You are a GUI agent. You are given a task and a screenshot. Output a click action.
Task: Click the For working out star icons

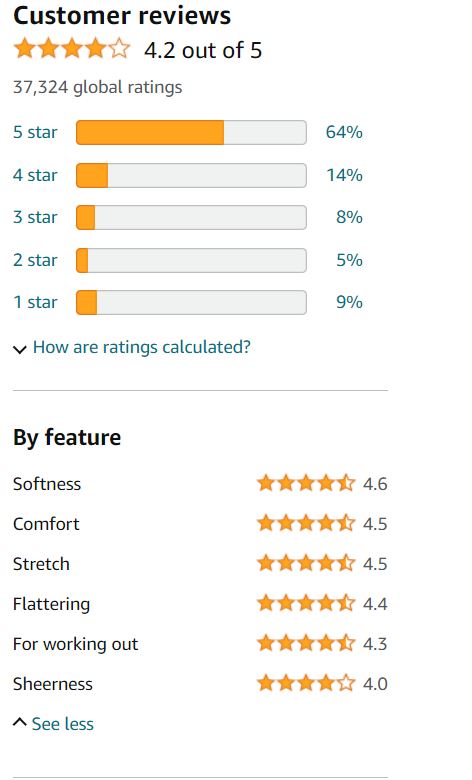306,643
